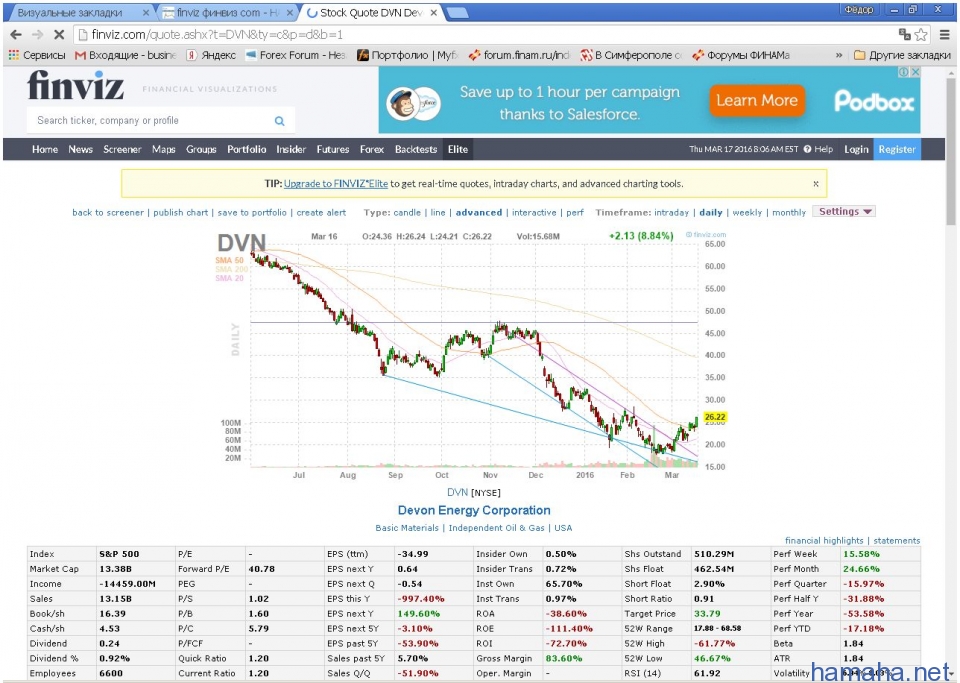Click the Login link
Image resolution: width=960 pixels, height=683 pixels.
pyautogui.click(x=856, y=149)
